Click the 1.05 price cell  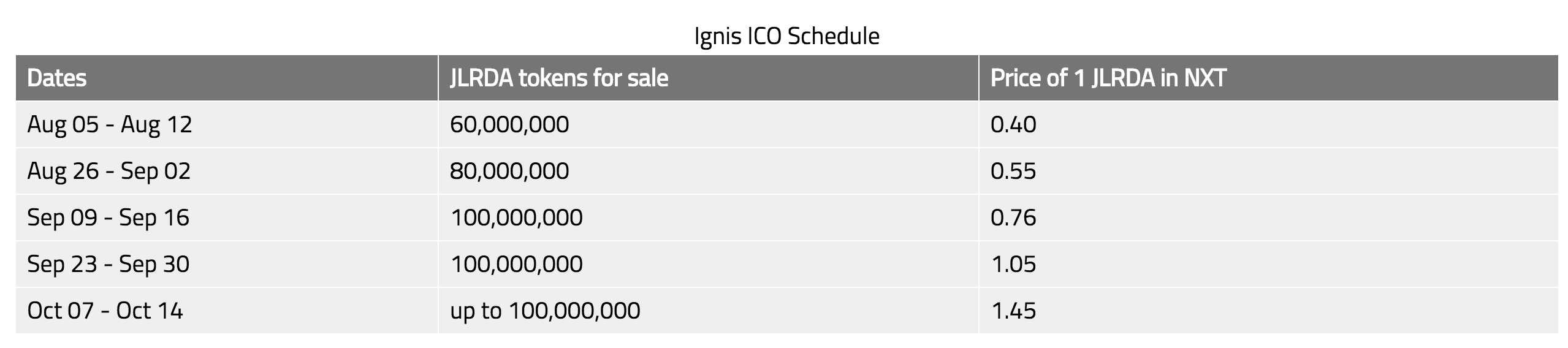1013,264
